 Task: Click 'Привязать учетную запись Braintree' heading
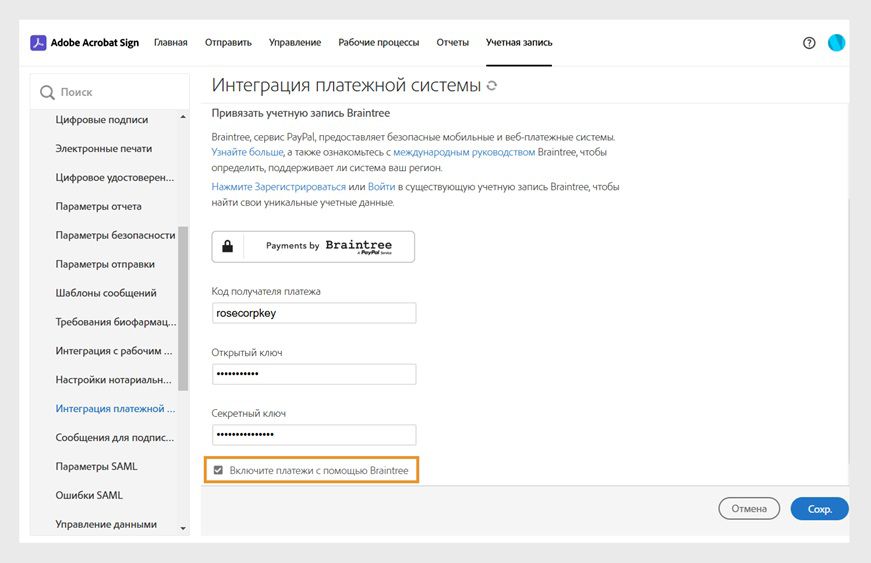coord(301,113)
